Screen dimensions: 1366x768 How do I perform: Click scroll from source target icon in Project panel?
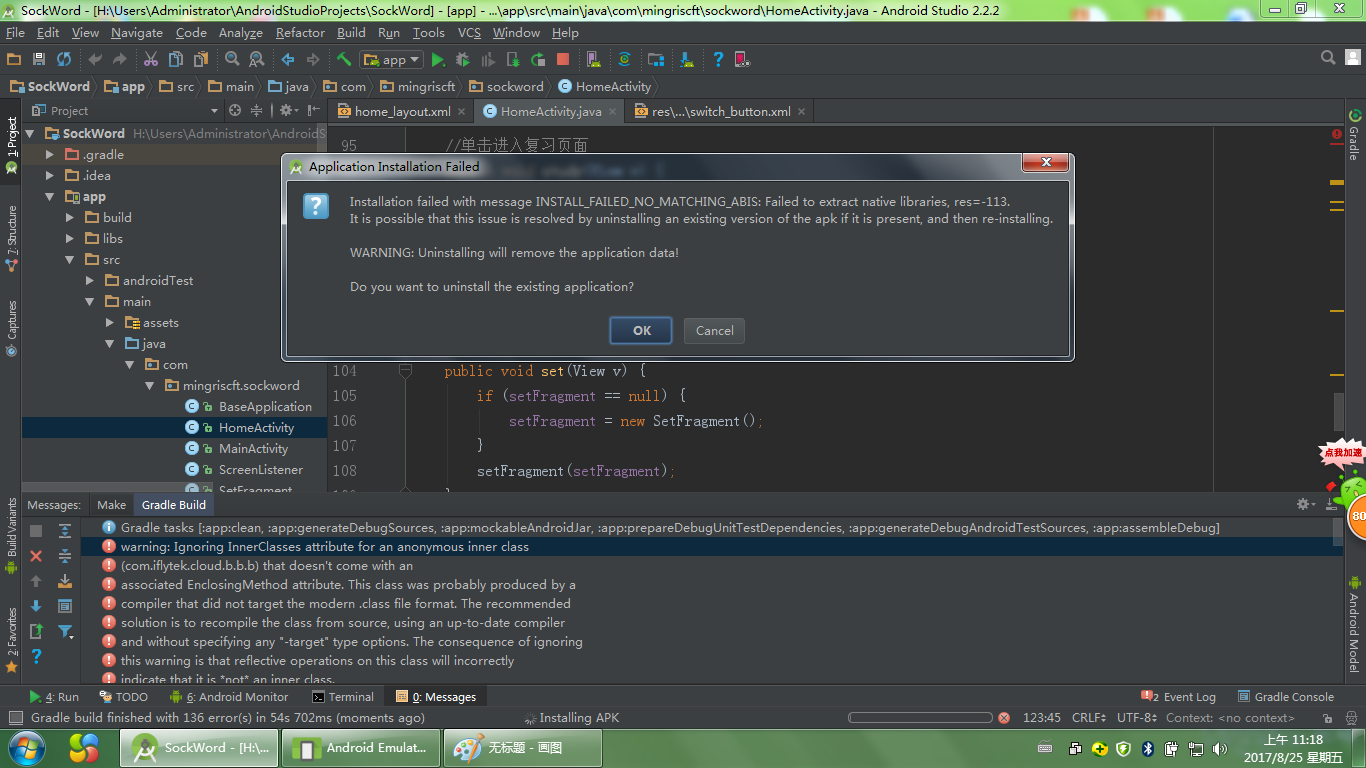[235, 110]
